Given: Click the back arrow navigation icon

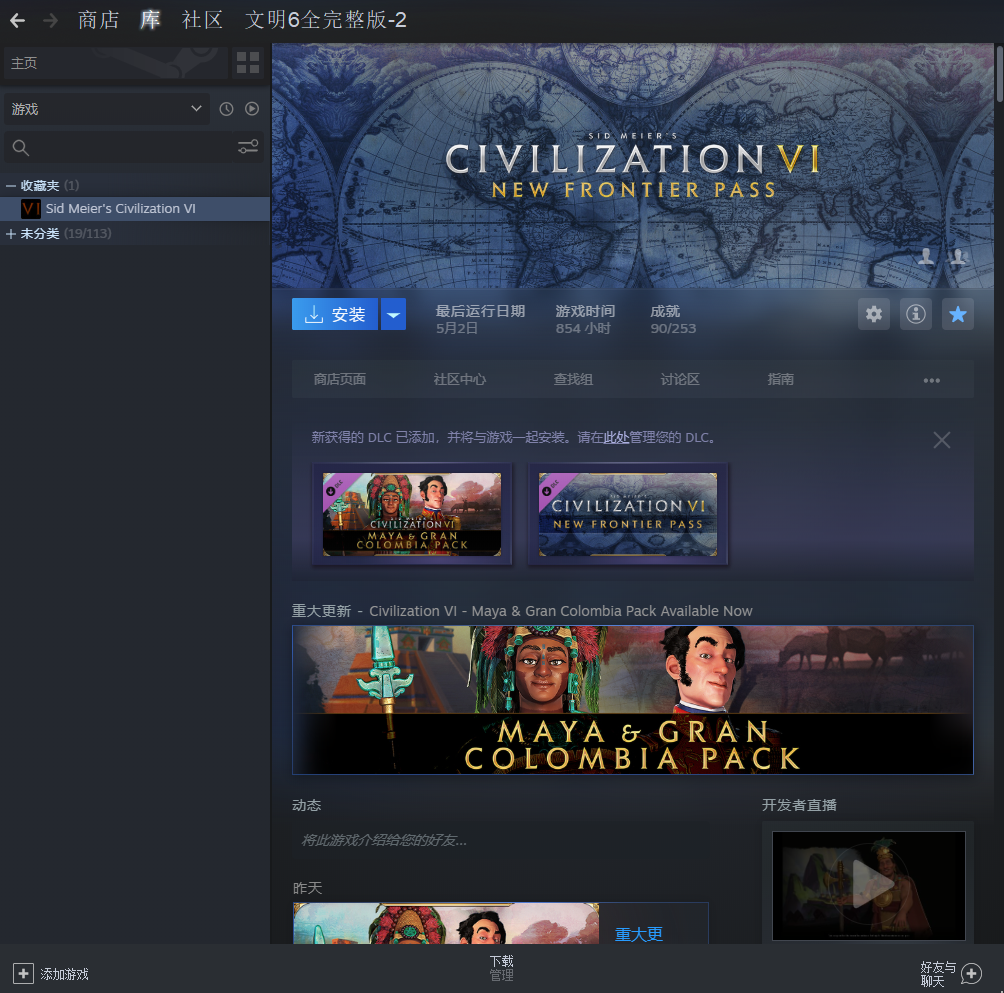Looking at the screenshot, I should 17,20.
